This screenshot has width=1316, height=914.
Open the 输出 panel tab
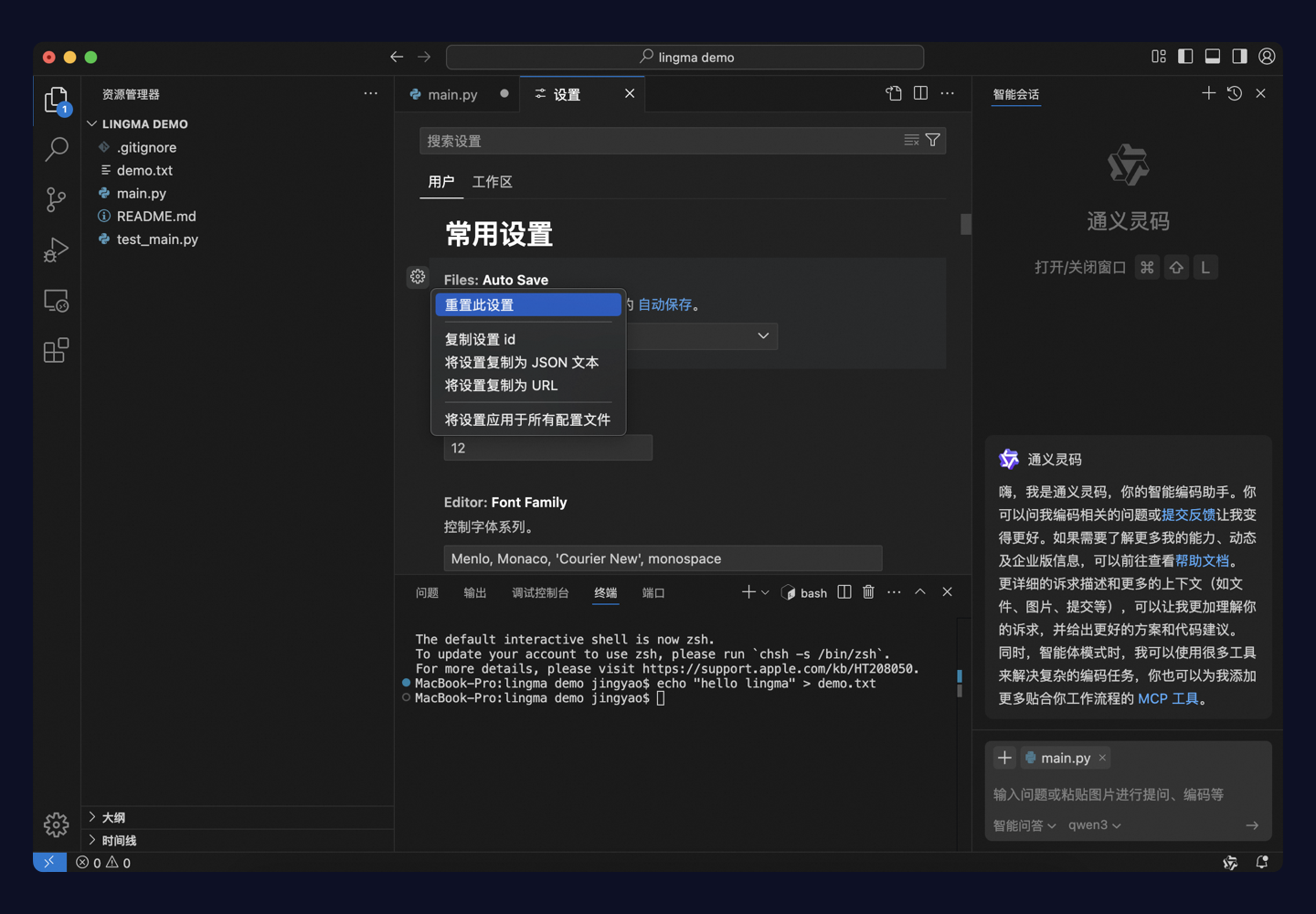coord(475,592)
